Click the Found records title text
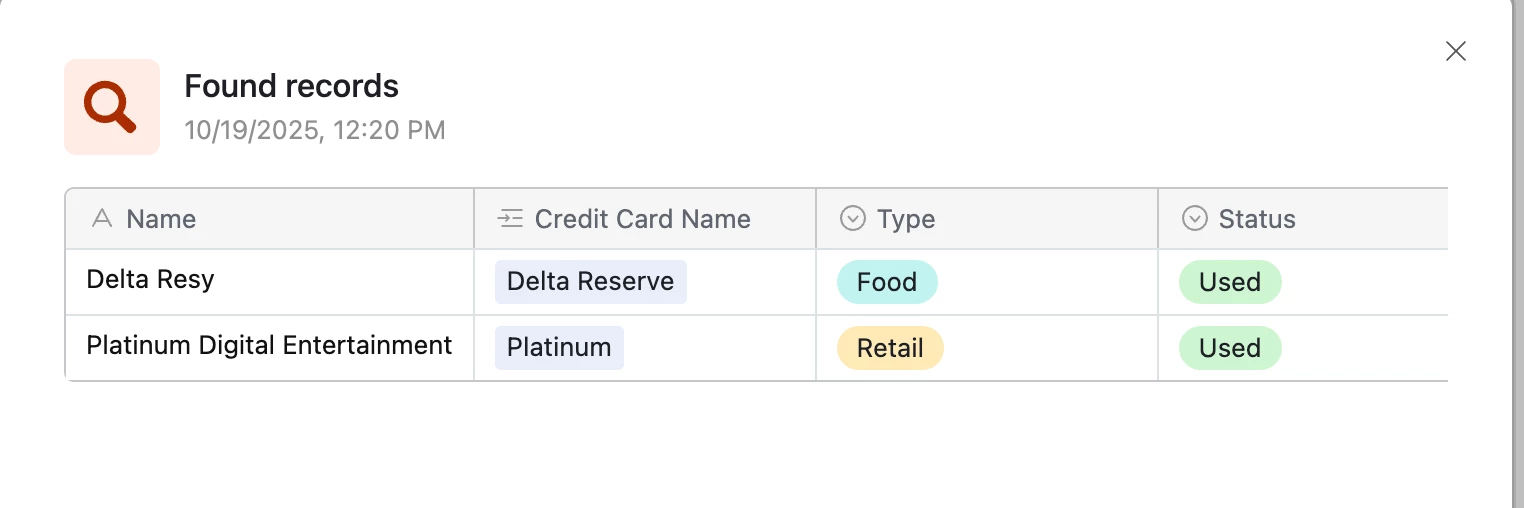Screen dimensions: 1524x508 [x=291, y=87]
